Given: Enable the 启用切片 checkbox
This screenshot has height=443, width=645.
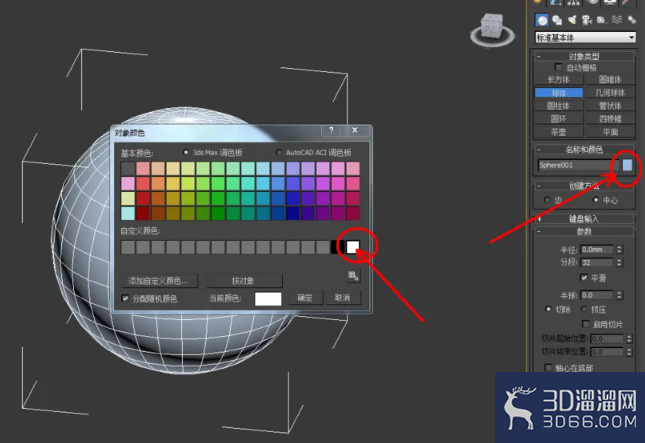Looking at the screenshot, I should (586, 324).
